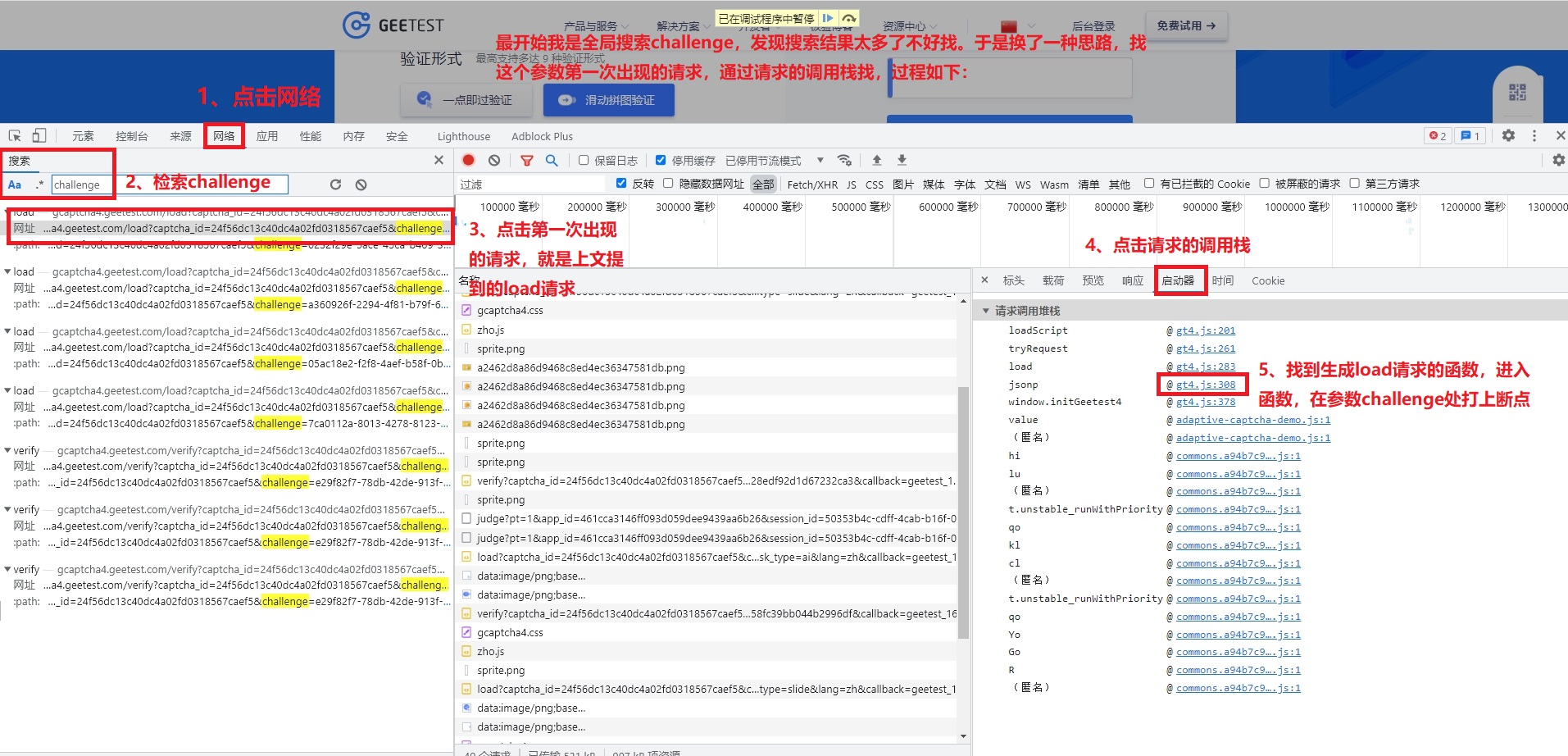Image resolution: width=1568 pixels, height=756 pixels.
Task: Open the throttling mode dropdown
Action: tap(775, 161)
